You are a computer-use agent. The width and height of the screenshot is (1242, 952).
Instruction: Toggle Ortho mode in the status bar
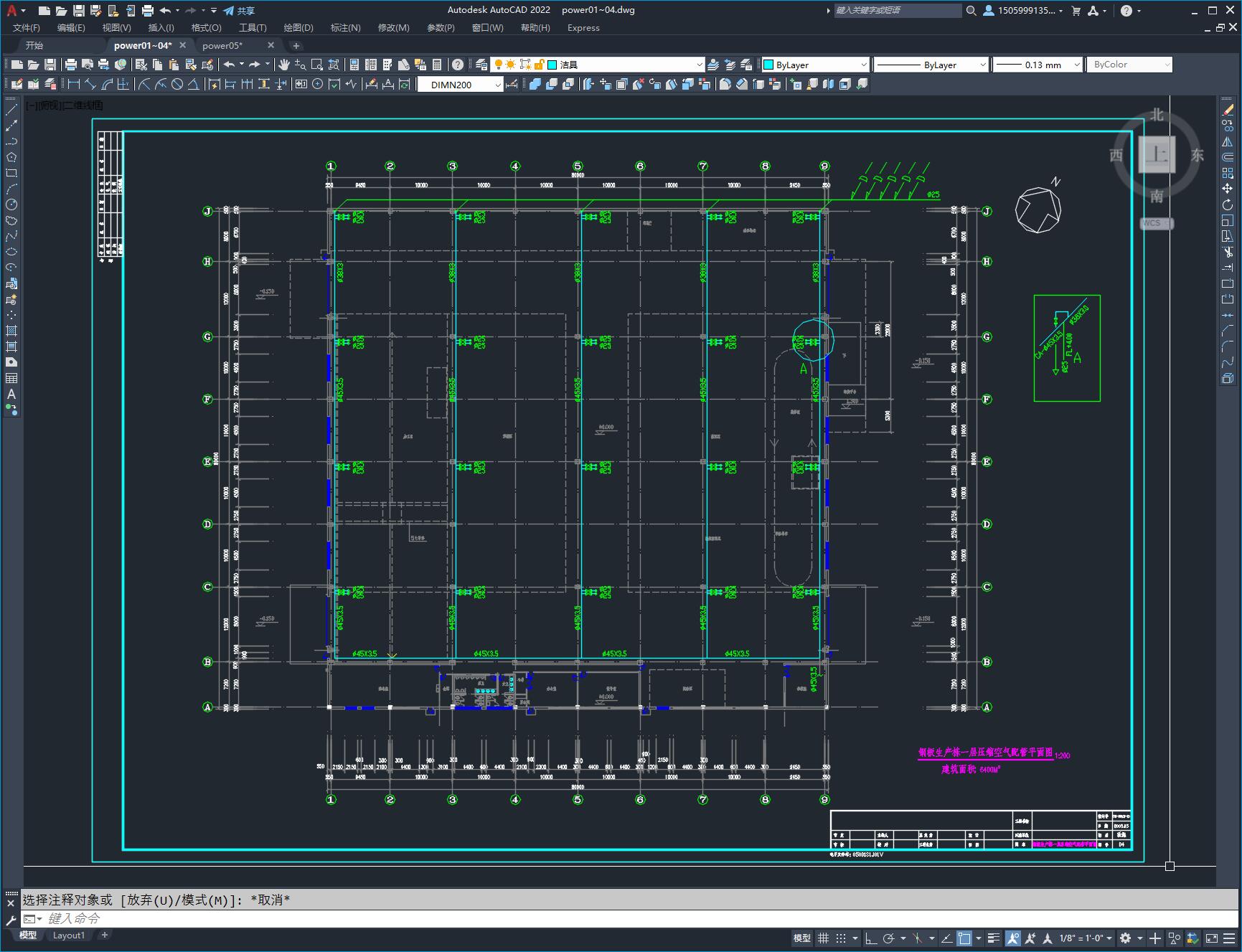click(x=870, y=938)
